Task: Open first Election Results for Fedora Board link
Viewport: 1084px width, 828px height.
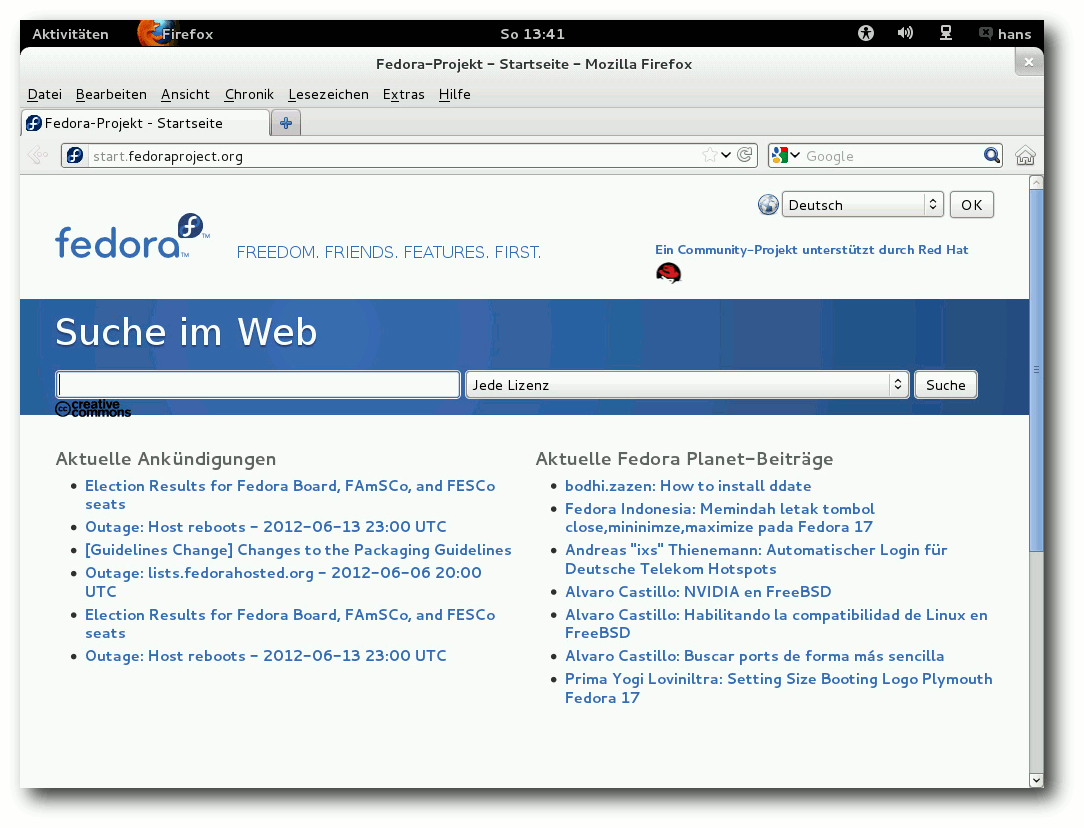Action: [290, 495]
